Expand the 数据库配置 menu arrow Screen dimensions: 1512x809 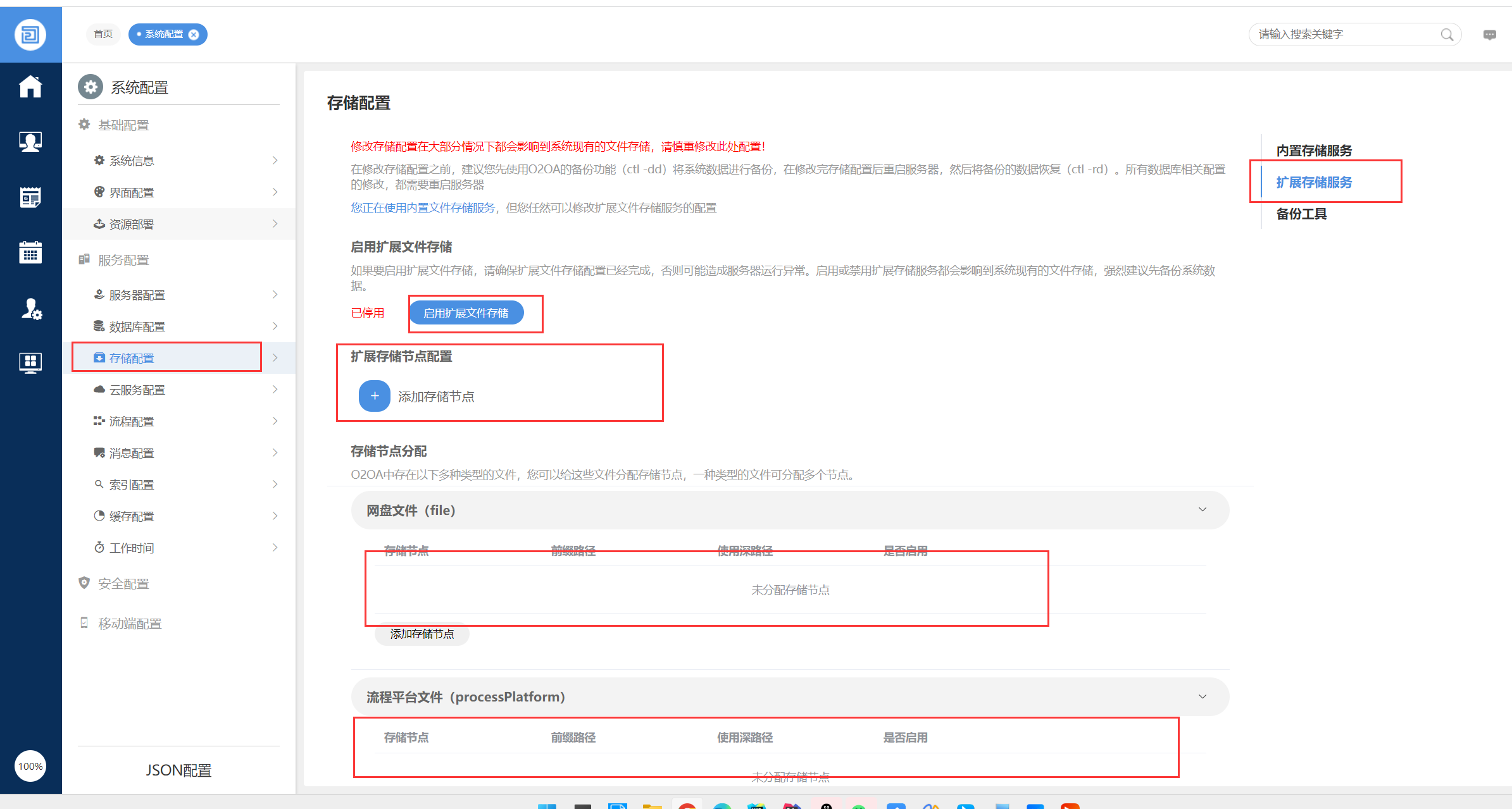coord(275,326)
